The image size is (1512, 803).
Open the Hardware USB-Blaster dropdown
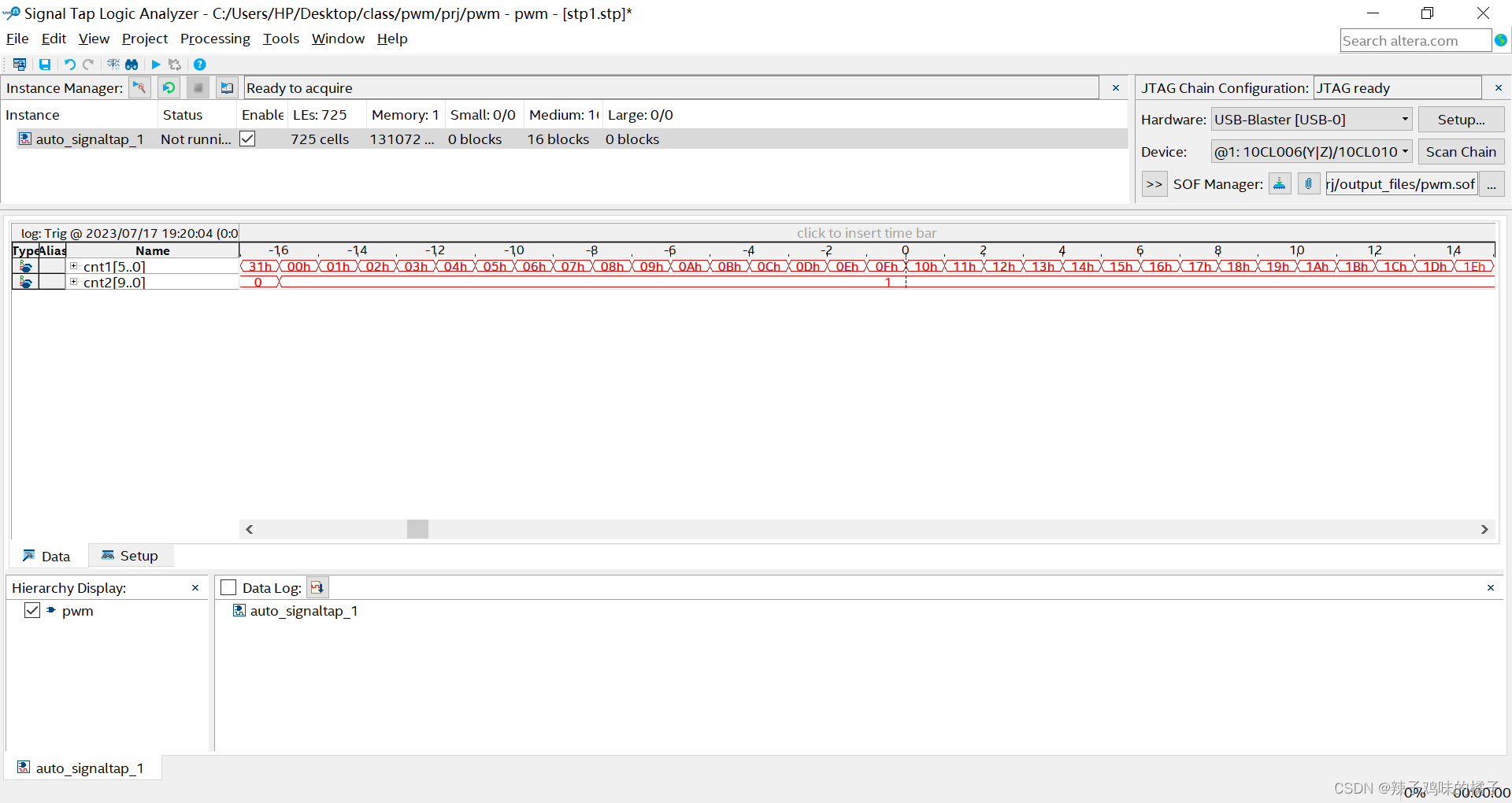pos(1405,119)
